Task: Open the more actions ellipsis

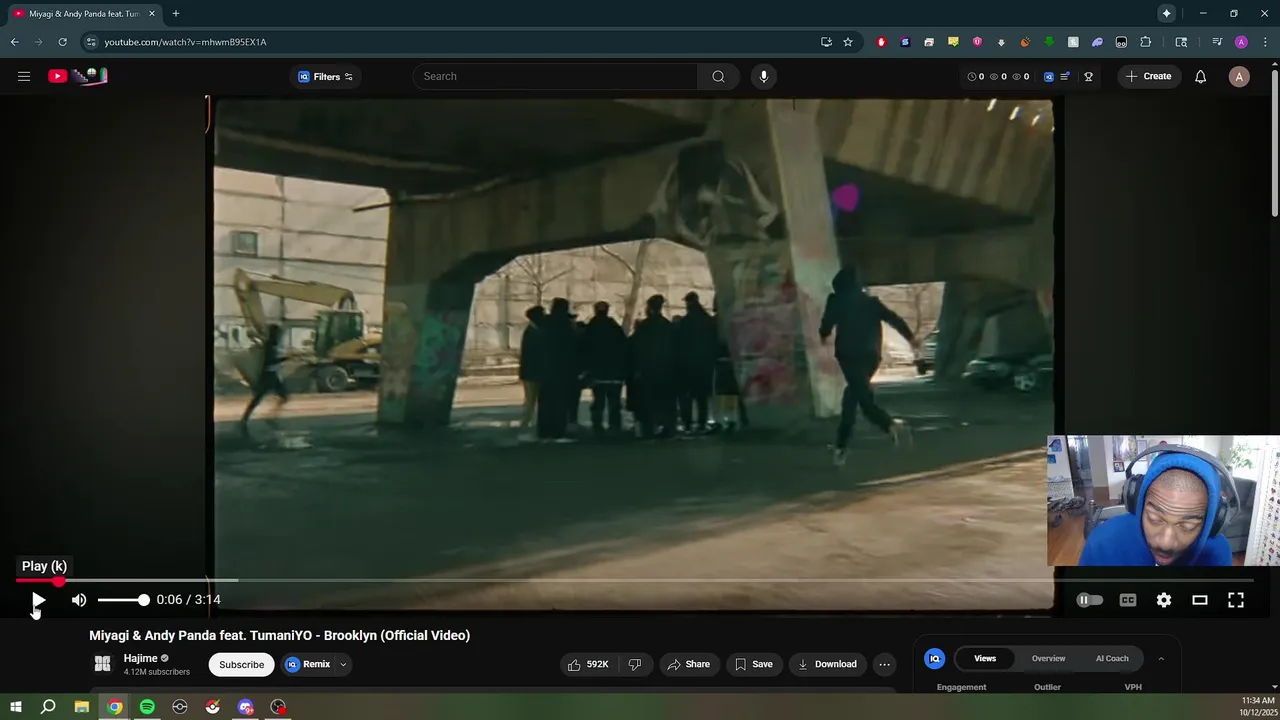Action: [x=884, y=664]
